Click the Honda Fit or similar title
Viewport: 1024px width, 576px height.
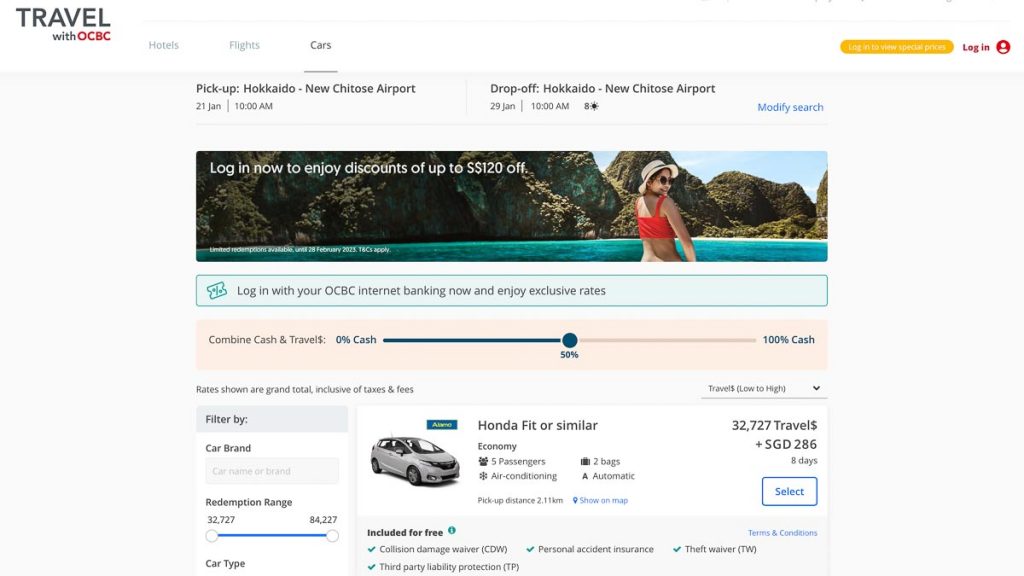click(537, 425)
